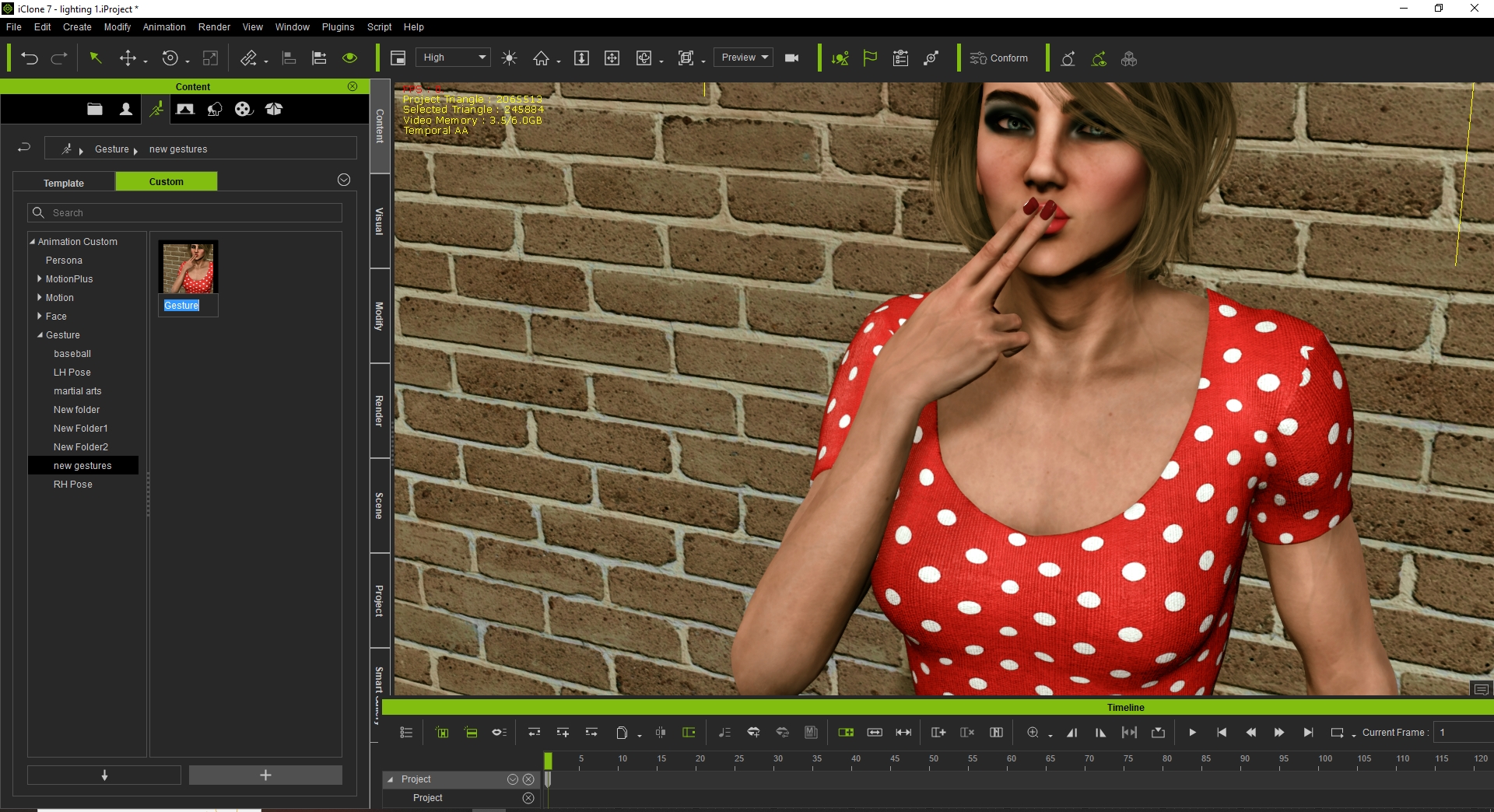The height and width of the screenshot is (812, 1494).
Task: Click the Search field in Content
Action: click(185, 213)
